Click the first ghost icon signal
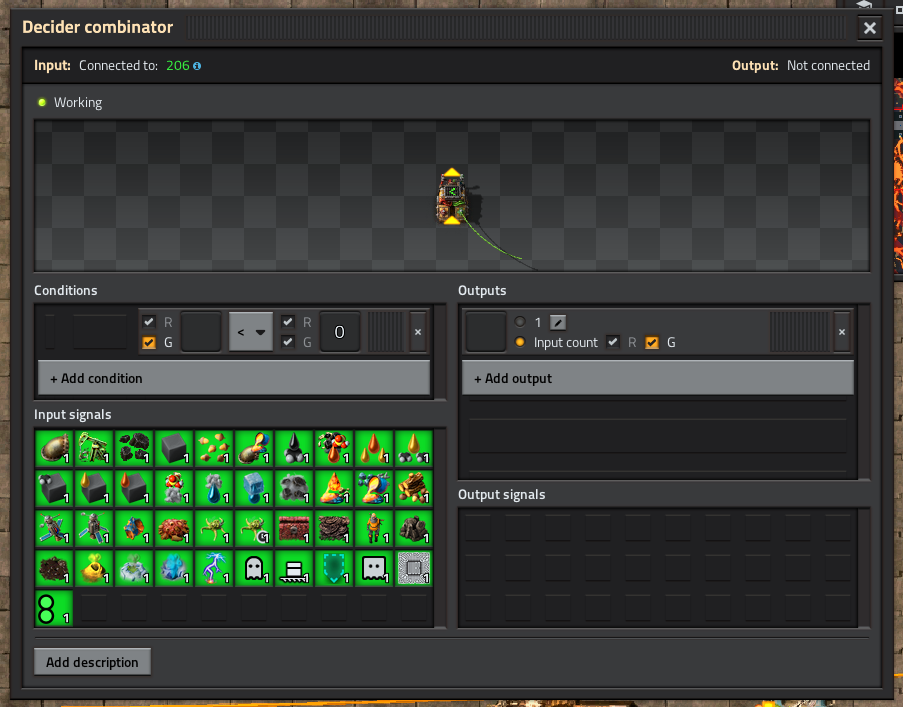This screenshot has height=707, width=903. 253,568
